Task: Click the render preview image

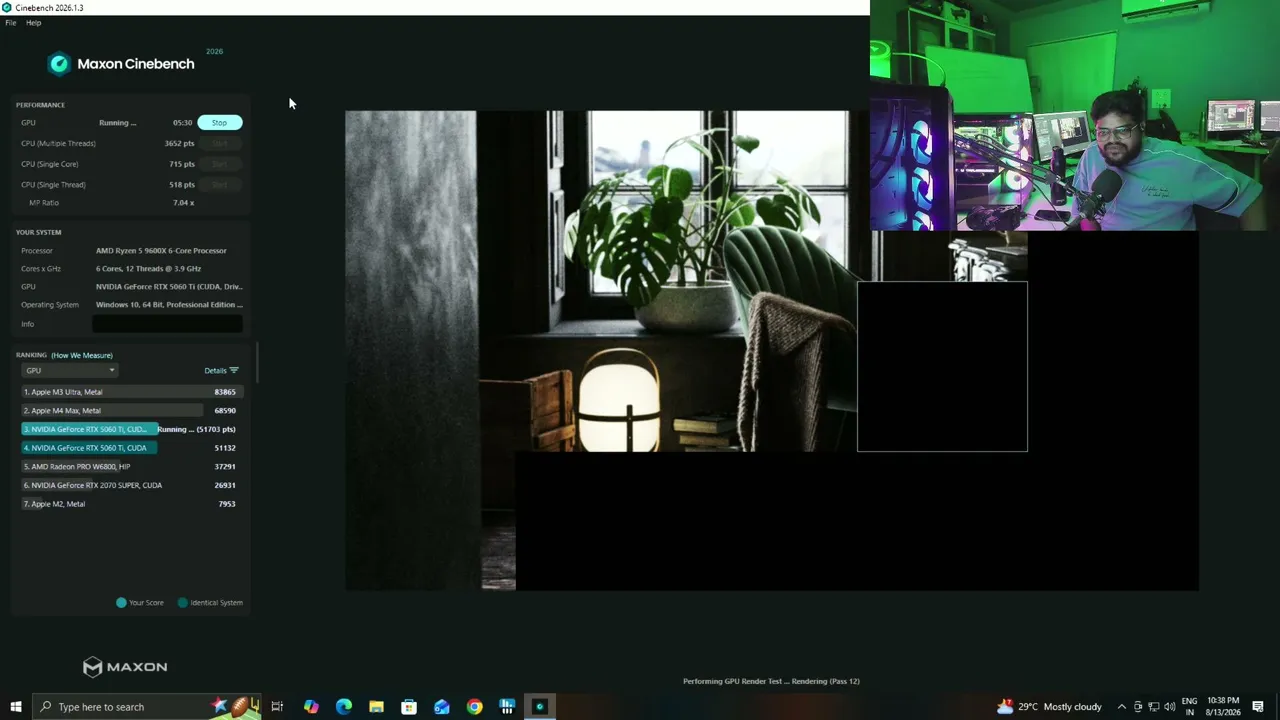Action: coord(772,350)
